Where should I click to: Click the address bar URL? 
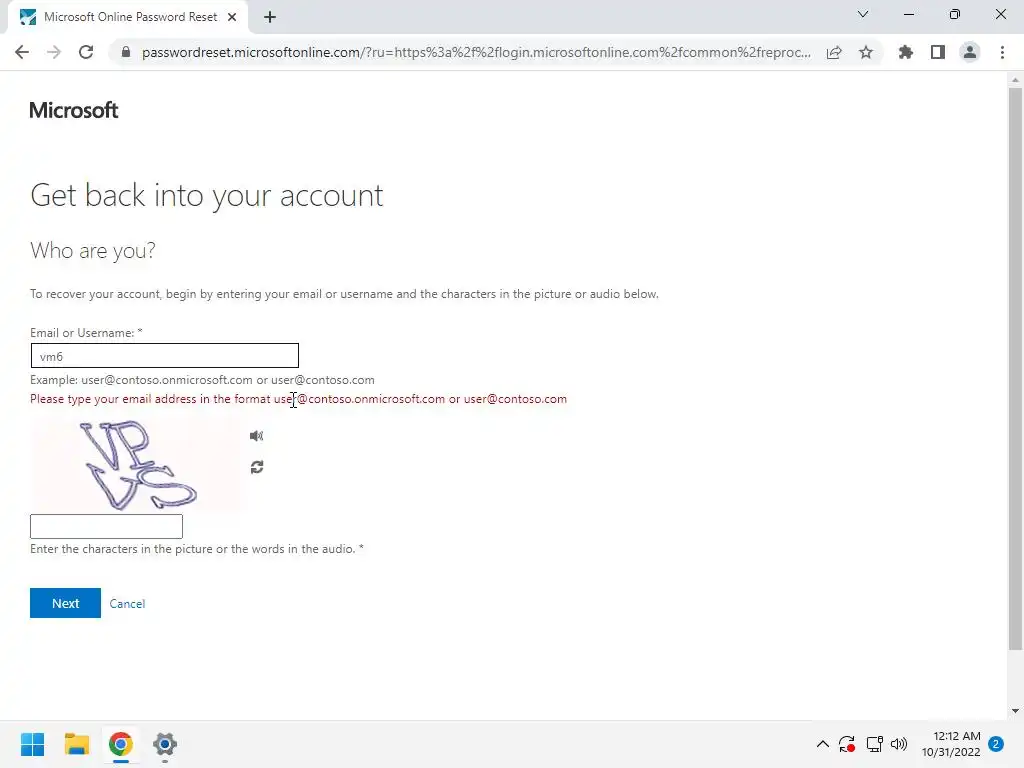(x=476, y=52)
